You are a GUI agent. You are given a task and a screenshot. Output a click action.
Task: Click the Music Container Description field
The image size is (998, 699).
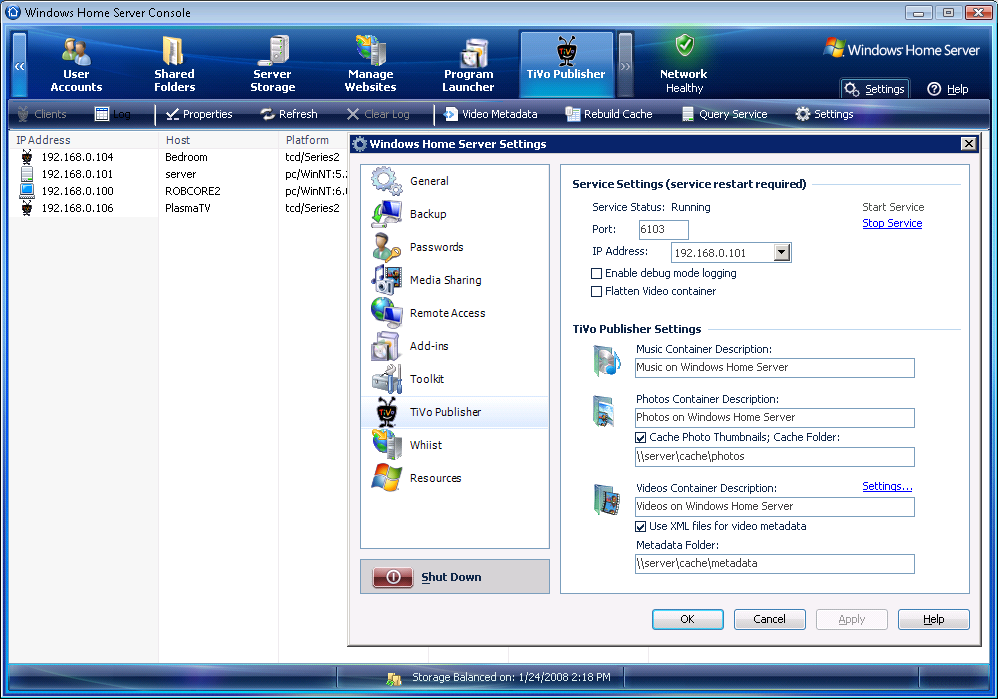(775, 367)
